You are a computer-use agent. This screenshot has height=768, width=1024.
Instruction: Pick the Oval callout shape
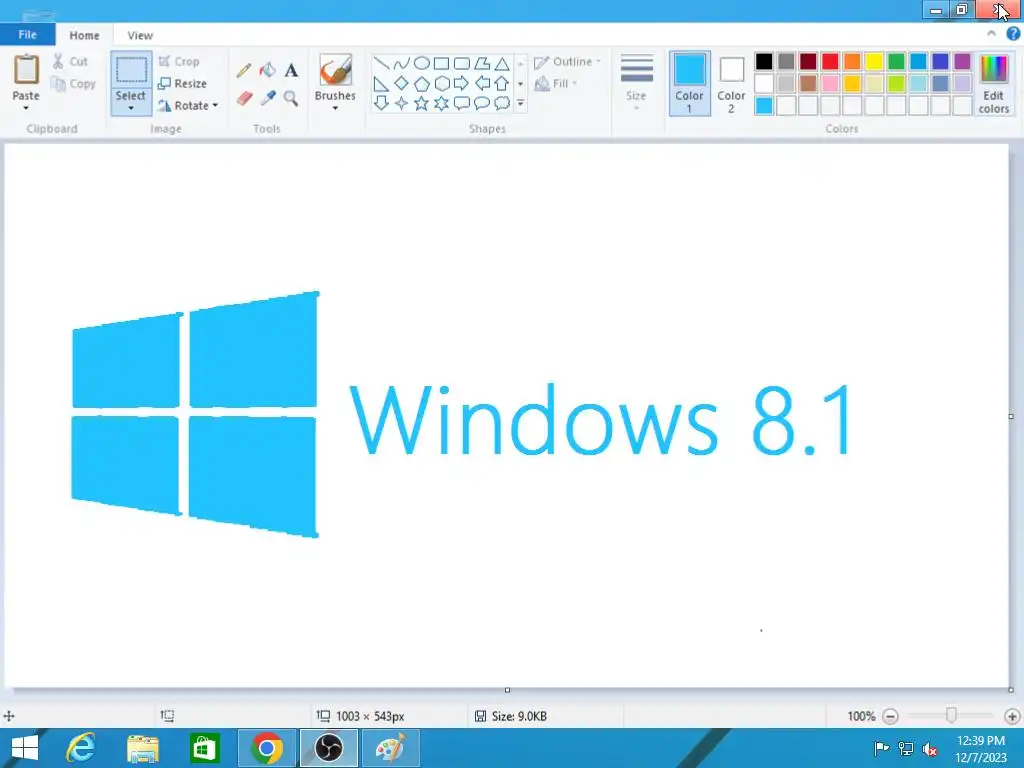(x=482, y=103)
